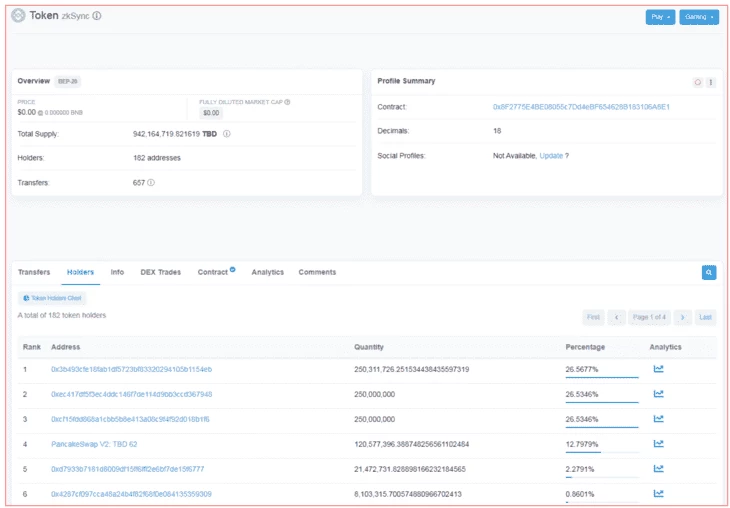Switch to the DEX Trades tab
Viewport: 730px width, 508px height.
click(161, 272)
